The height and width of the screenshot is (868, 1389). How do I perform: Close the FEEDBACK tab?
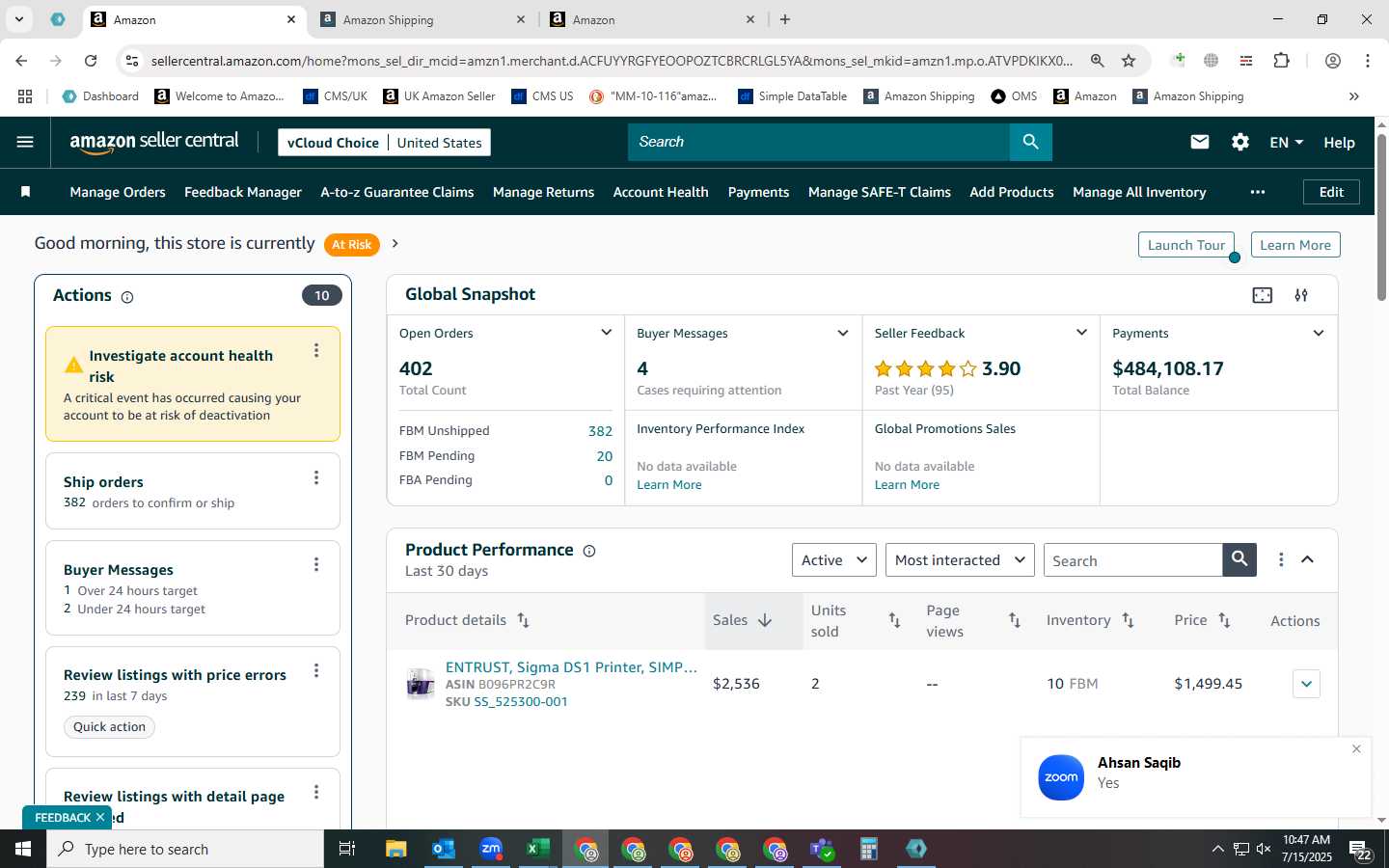pyautogui.click(x=99, y=817)
